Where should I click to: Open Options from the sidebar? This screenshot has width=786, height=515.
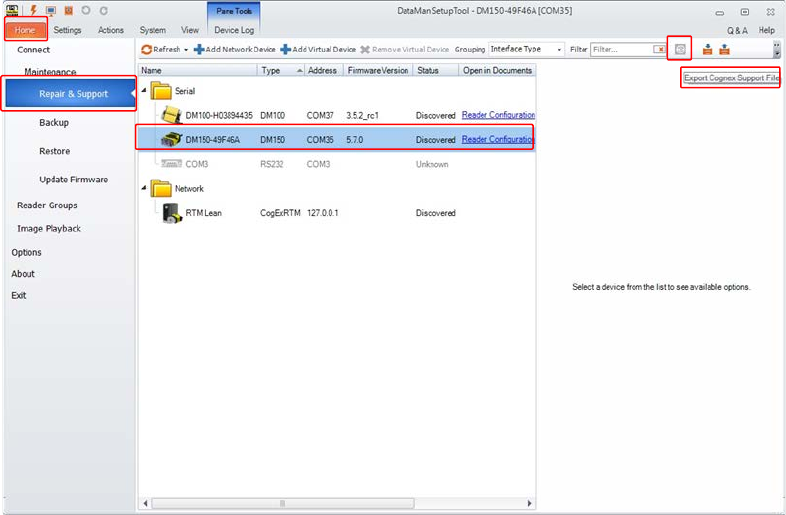pyautogui.click(x=26, y=252)
